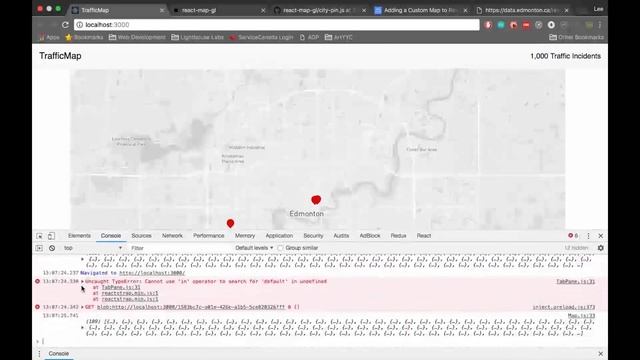This screenshot has width=640, height=360.
Task: Open the Map.js source link
Action: pos(581,316)
